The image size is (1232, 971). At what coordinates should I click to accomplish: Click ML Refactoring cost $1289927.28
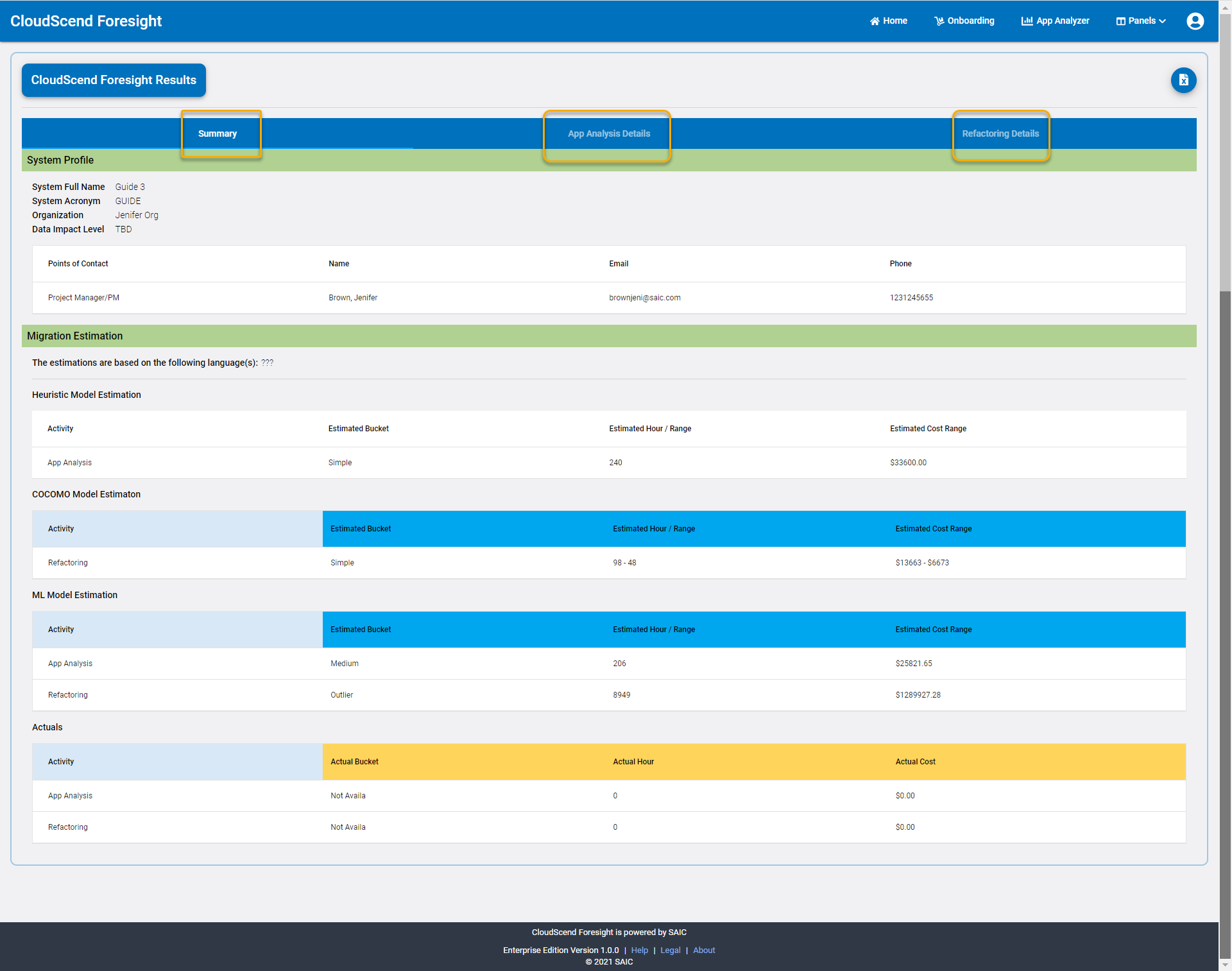tap(918, 695)
